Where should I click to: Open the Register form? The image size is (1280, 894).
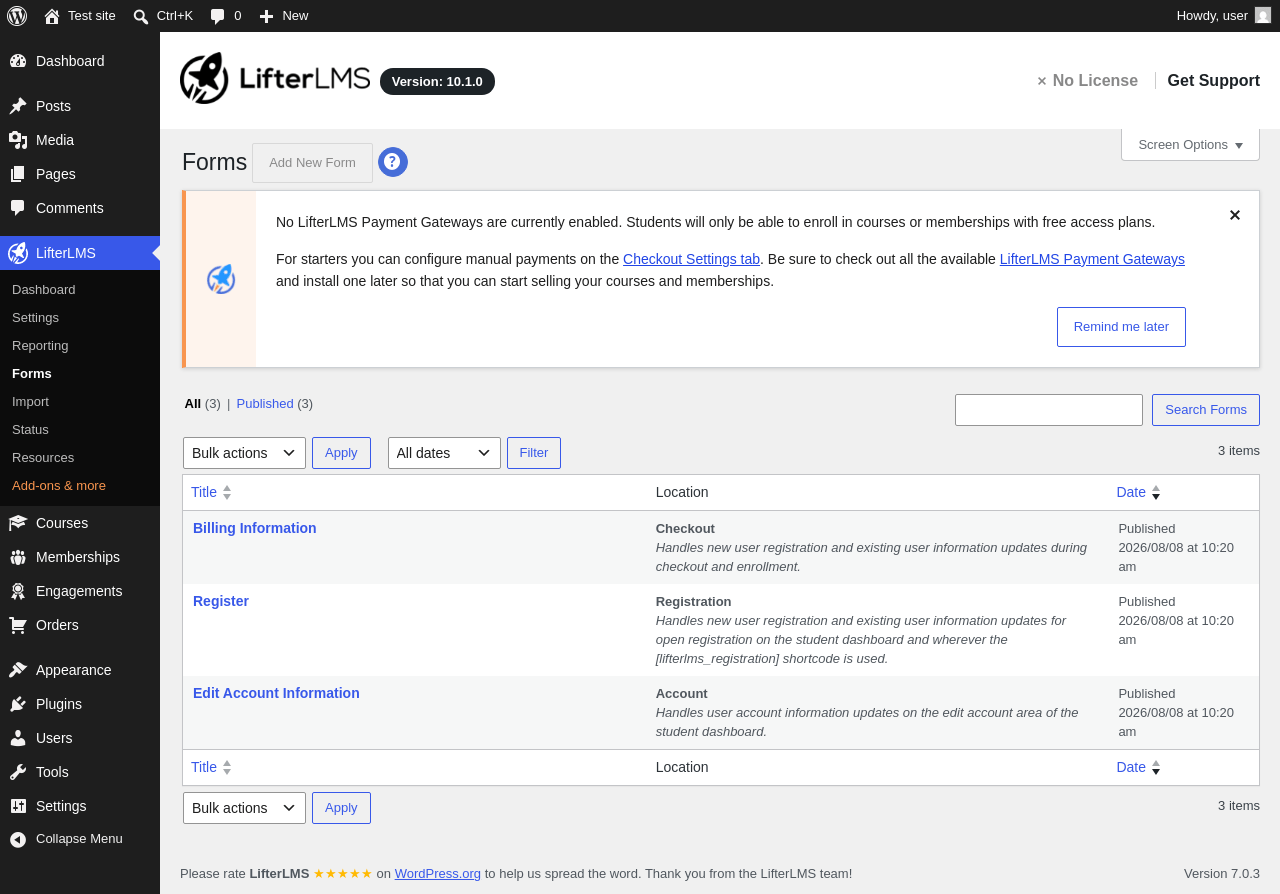point(221,601)
